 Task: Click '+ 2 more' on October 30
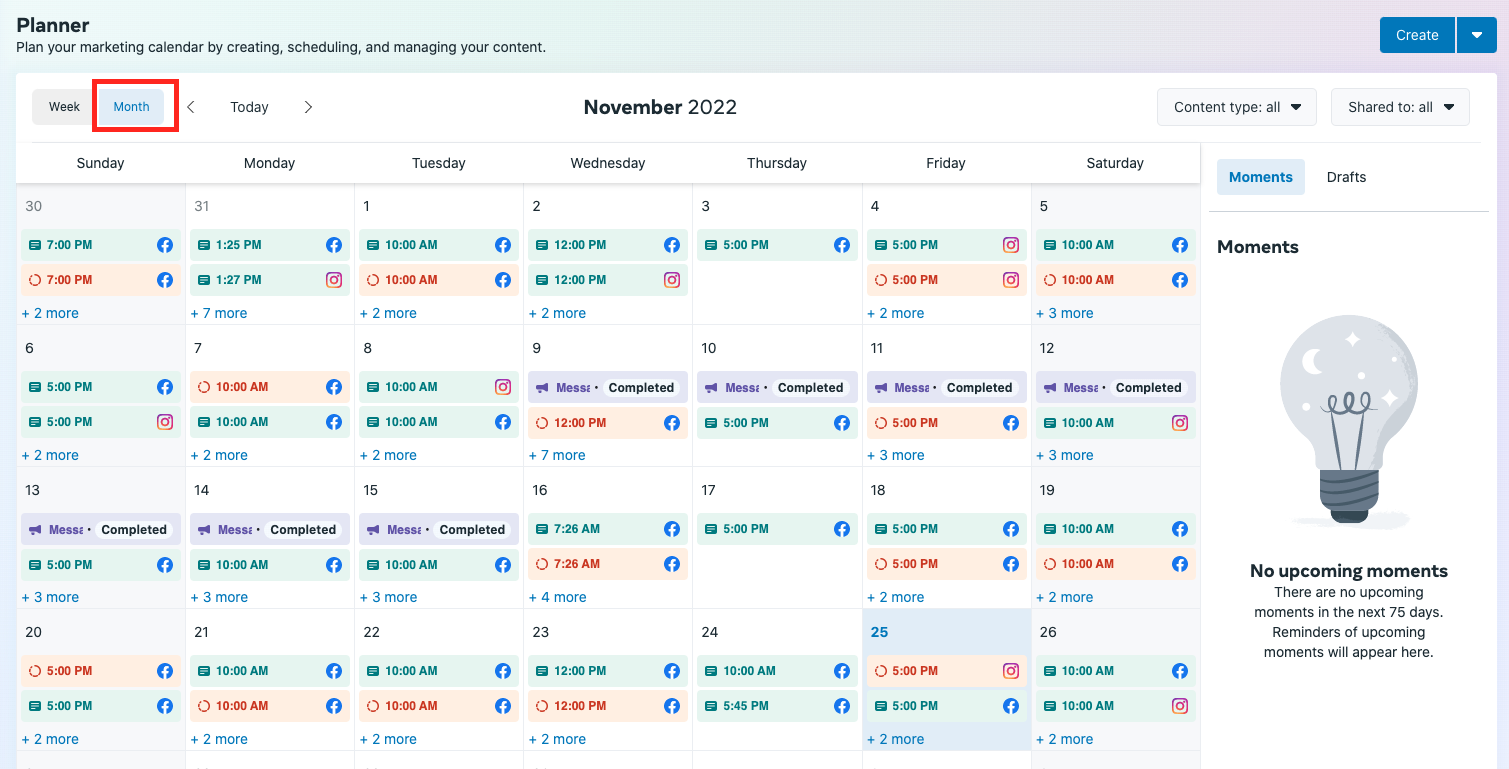pos(50,313)
